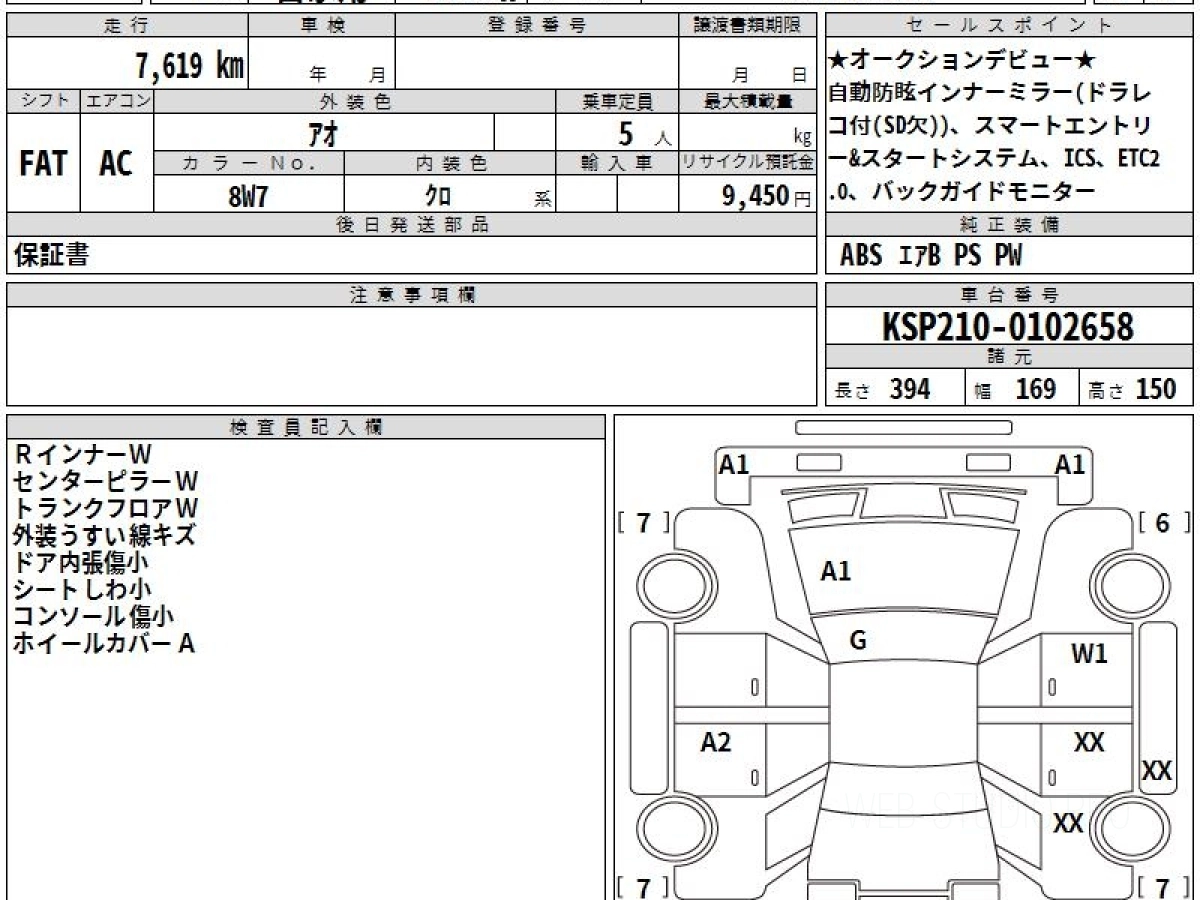Click the [ 6 ] tire rating mark
The image size is (1200, 900).
pos(1163,523)
